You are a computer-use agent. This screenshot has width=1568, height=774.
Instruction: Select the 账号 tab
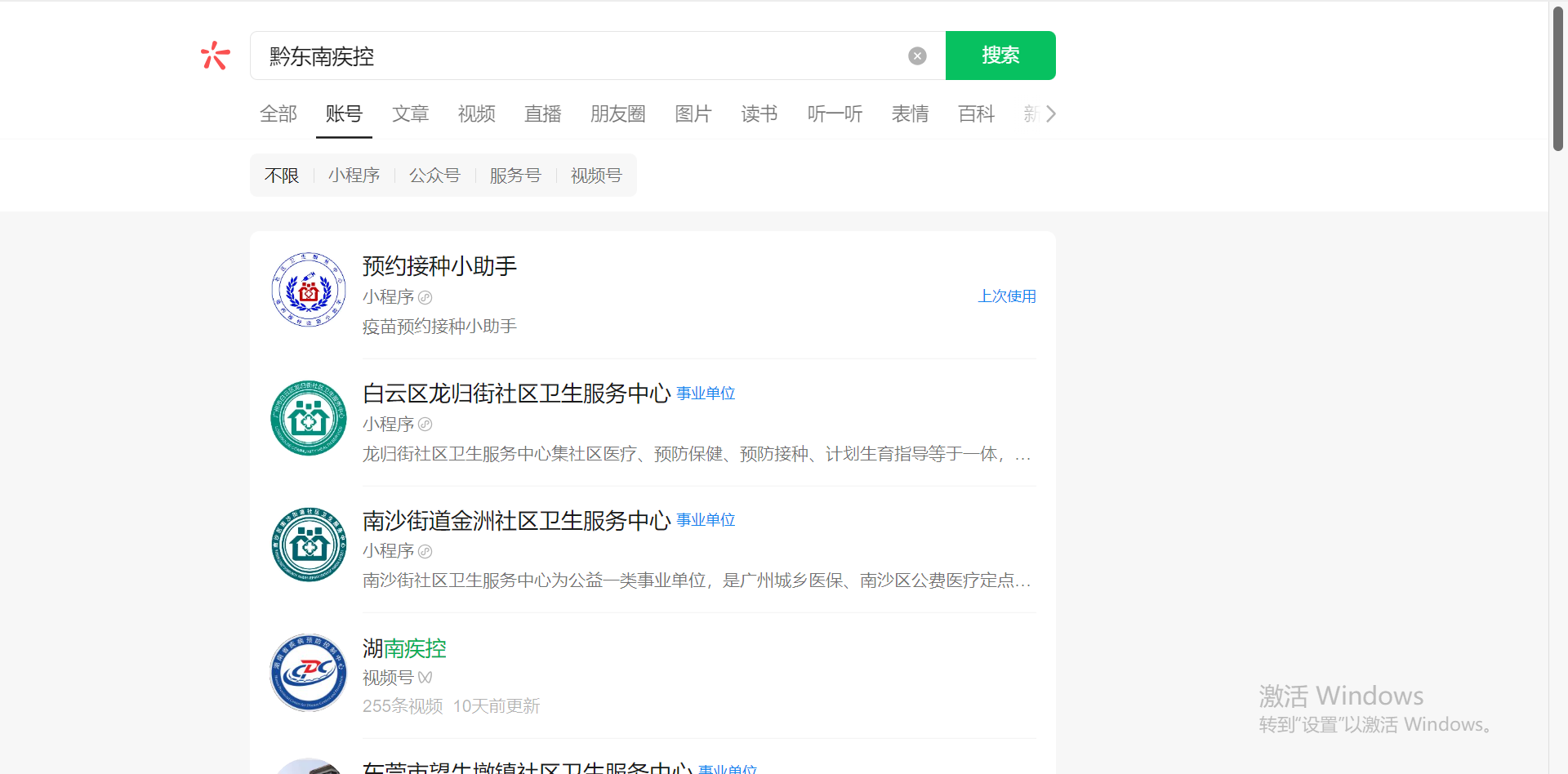344,113
